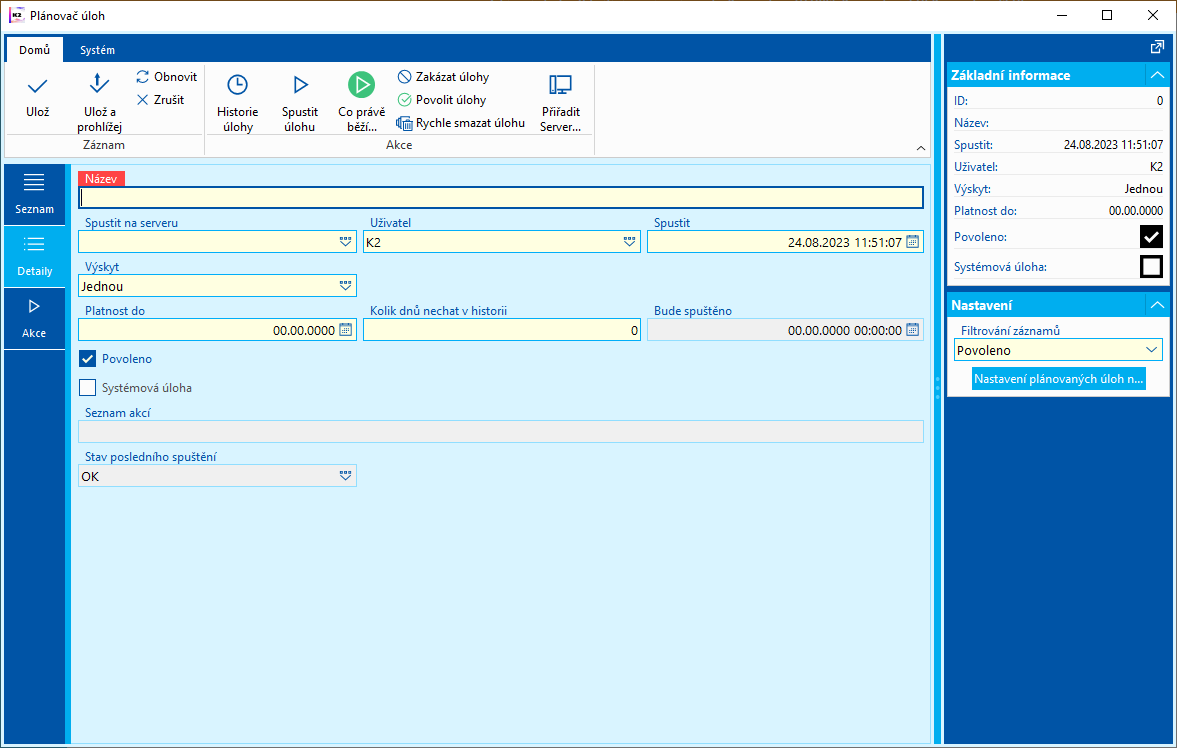Image resolution: width=1177 pixels, height=748 pixels.
Task: Click Rychle smazat úlohu icon
Action: click(x=404, y=123)
